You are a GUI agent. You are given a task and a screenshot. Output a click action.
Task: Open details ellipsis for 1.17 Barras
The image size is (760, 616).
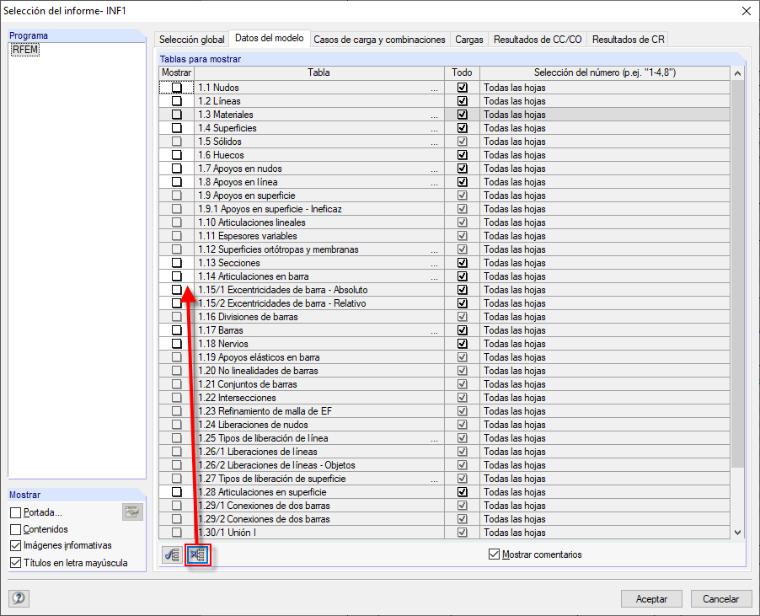coord(434,331)
